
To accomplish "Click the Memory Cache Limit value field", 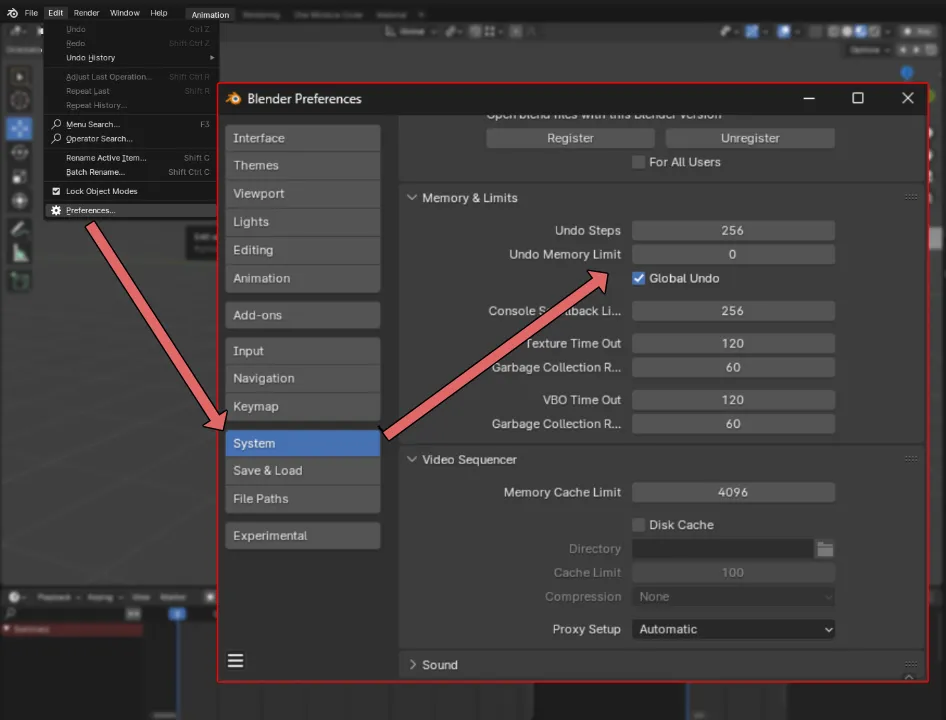I will 733,492.
